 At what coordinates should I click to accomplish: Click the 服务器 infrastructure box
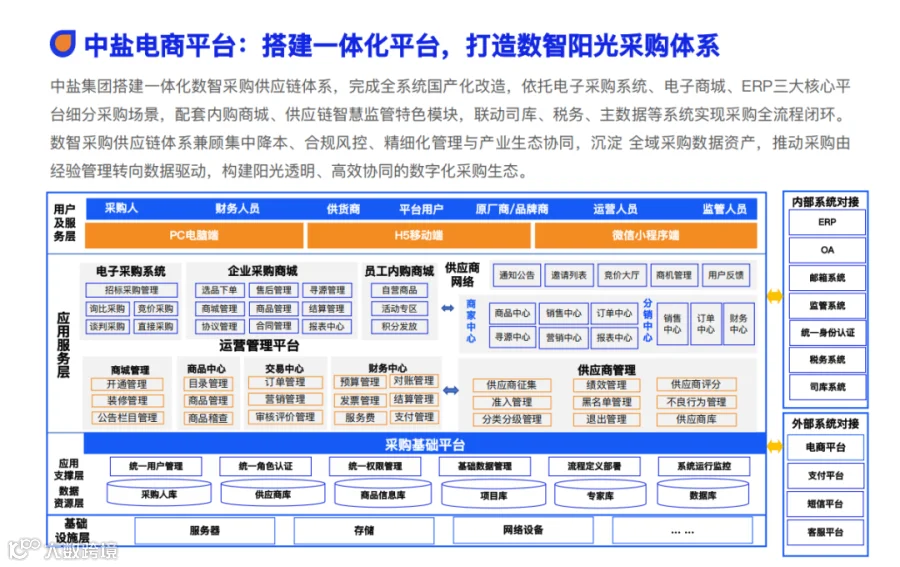coord(205,531)
